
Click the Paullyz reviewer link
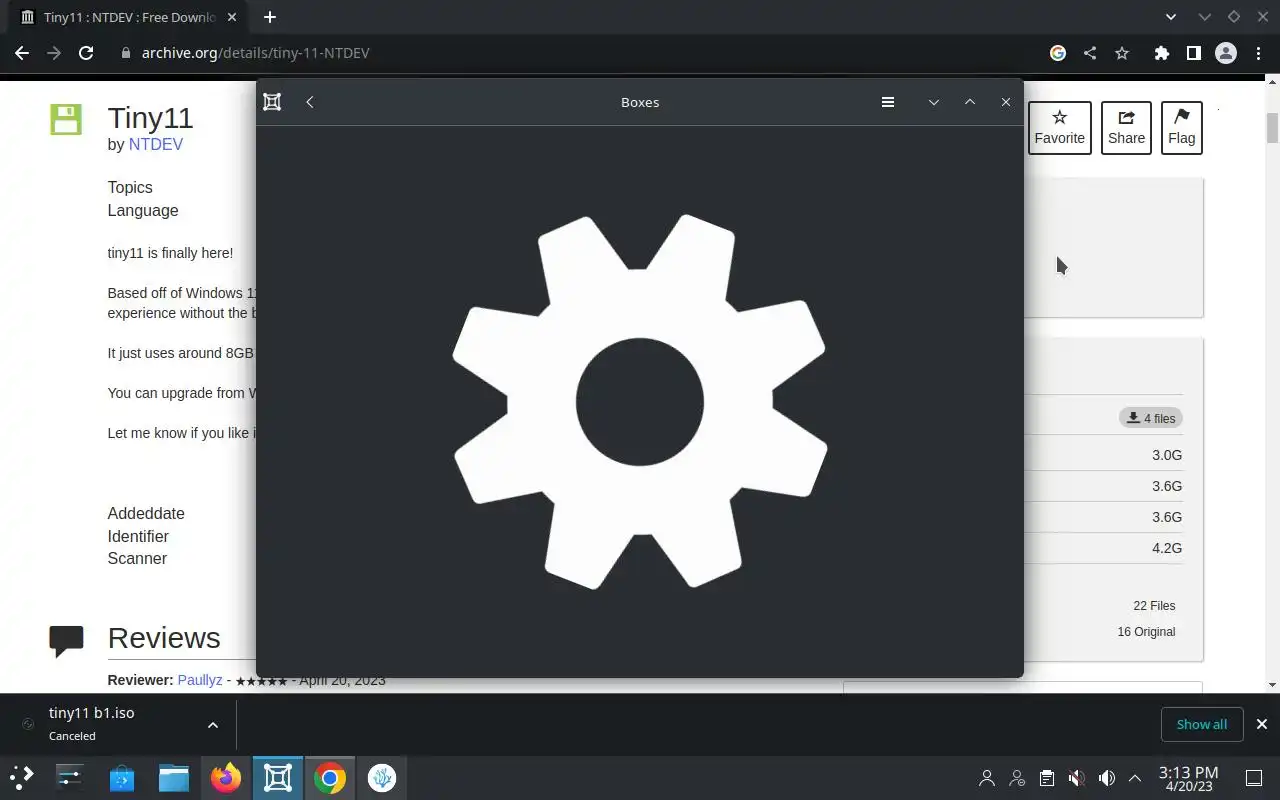click(x=200, y=680)
